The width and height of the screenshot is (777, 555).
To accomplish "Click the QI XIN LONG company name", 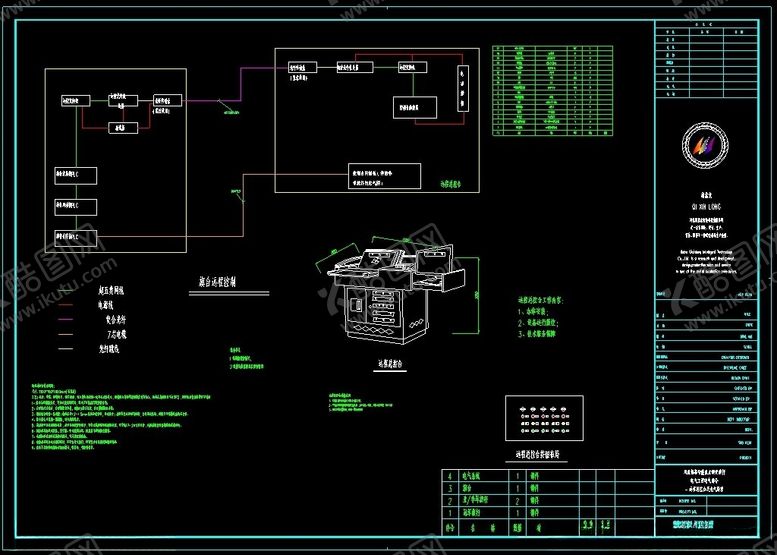I will [x=705, y=207].
